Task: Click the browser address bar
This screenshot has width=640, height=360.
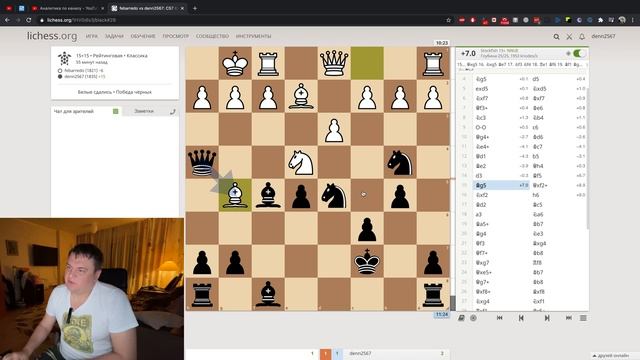Action: (x=241, y=20)
